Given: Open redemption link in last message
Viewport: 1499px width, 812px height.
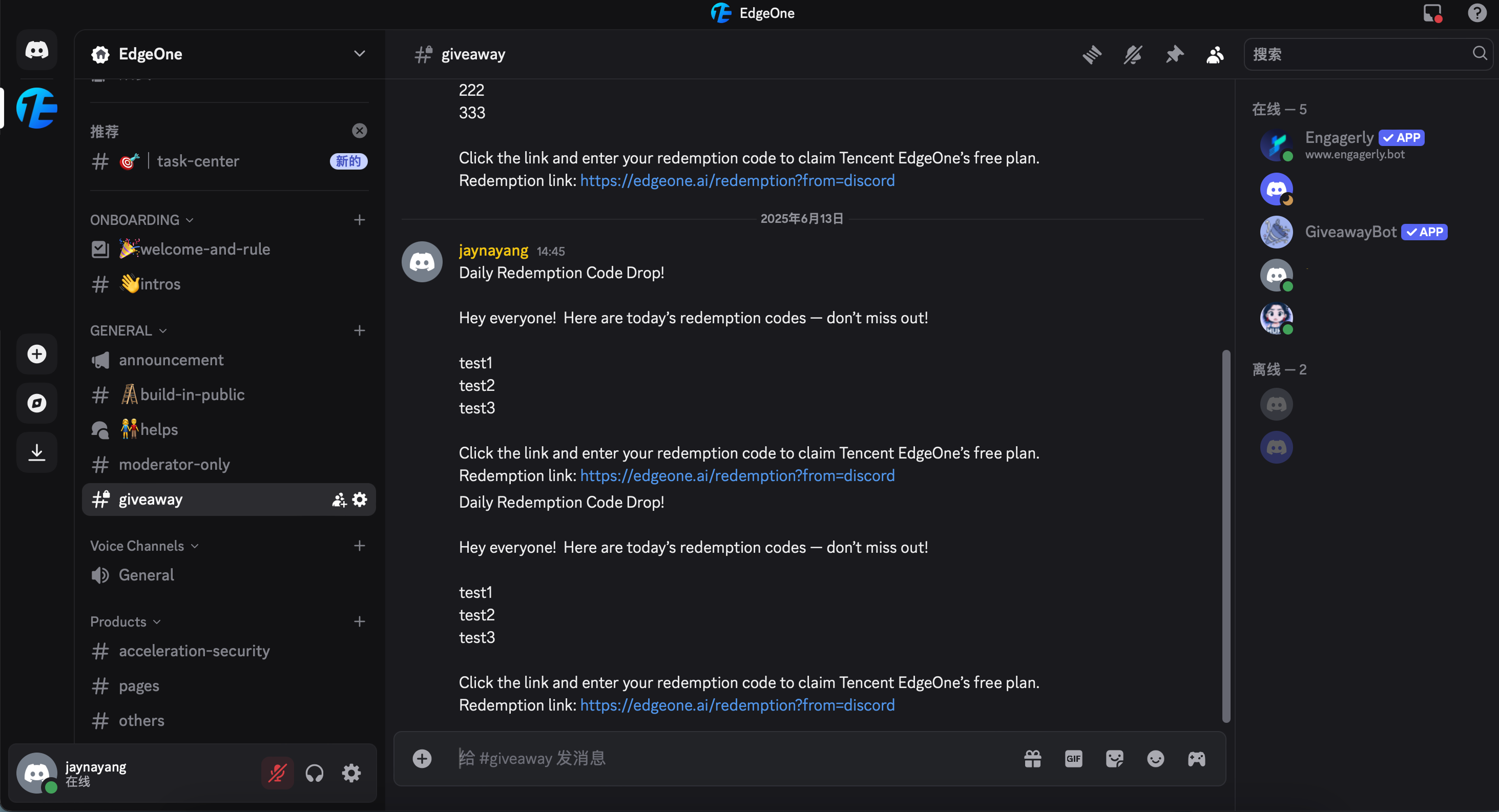Looking at the screenshot, I should 737,705.
